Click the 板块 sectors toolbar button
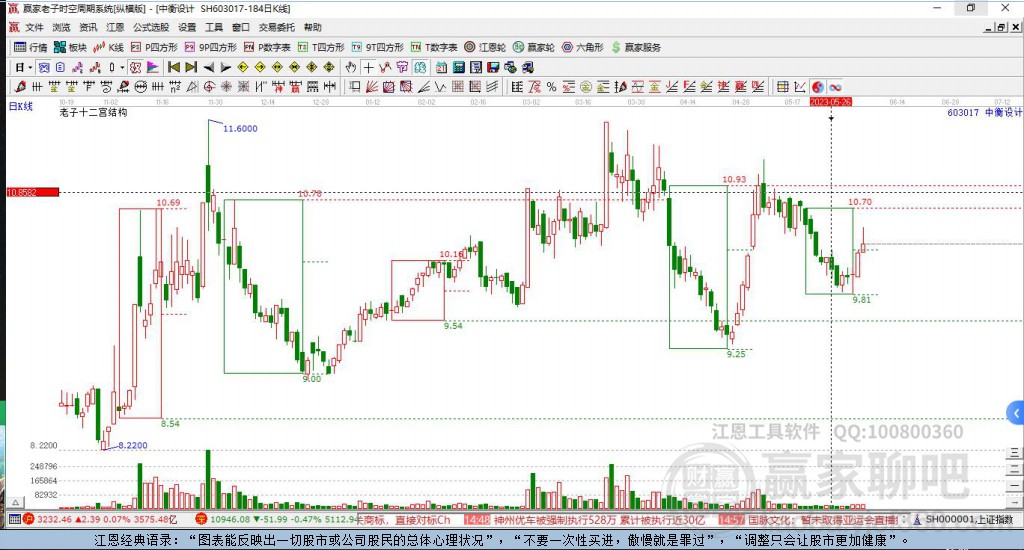Screen dimensions: 1024x550 pos(70,47)
